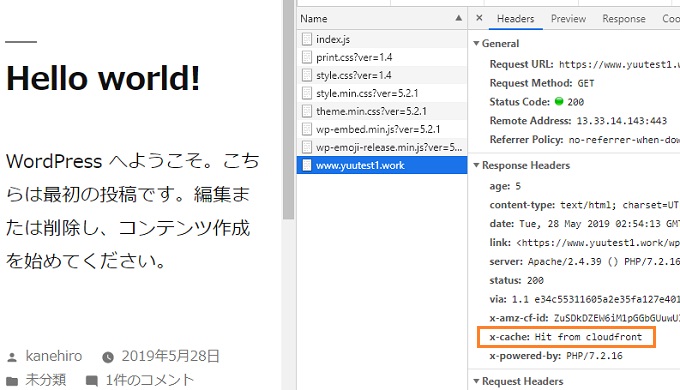Click the file icon beside index.js

click(307, 39)
